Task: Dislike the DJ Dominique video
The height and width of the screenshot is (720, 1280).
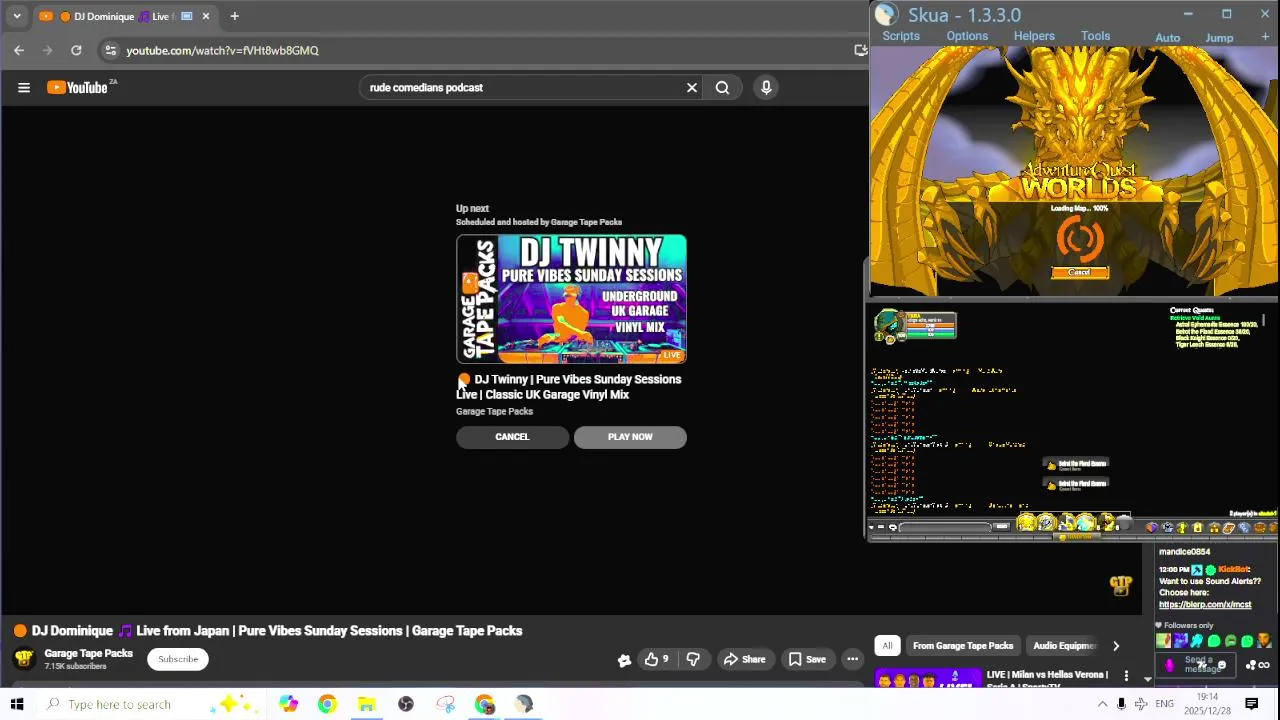Action: (x=693, y=659)
